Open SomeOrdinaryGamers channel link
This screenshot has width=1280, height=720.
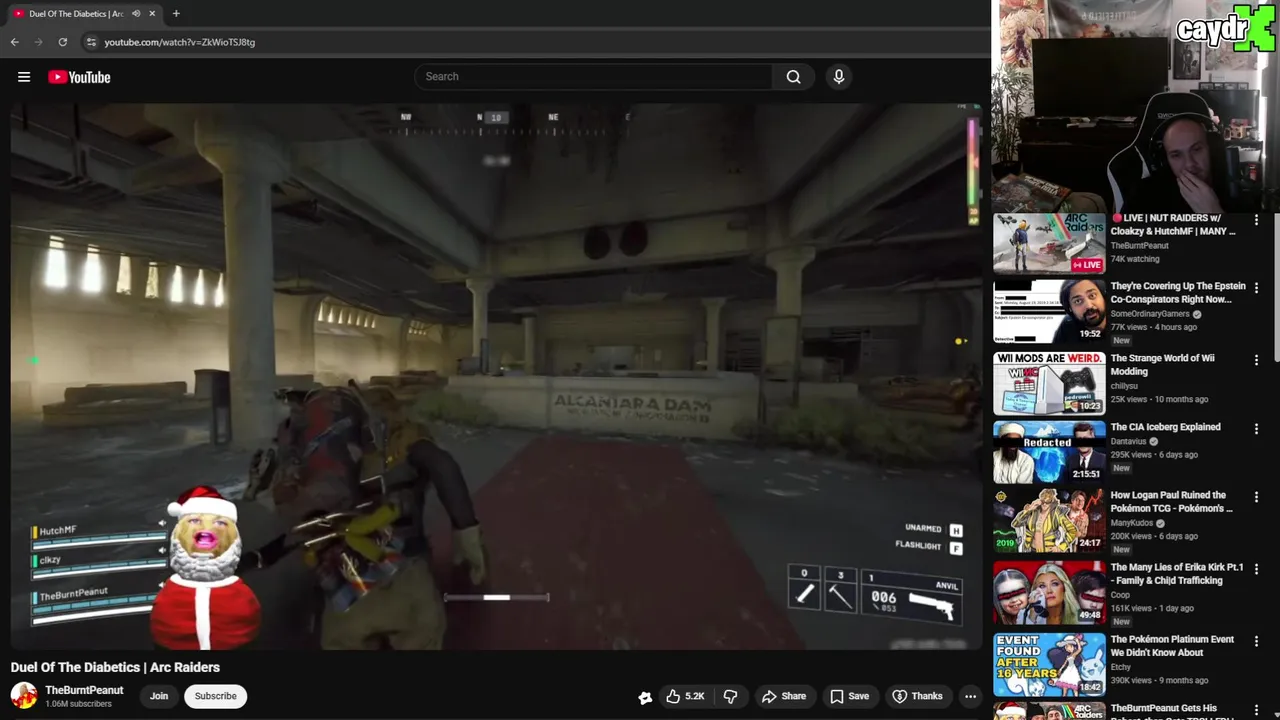[x=1150, y=314]
